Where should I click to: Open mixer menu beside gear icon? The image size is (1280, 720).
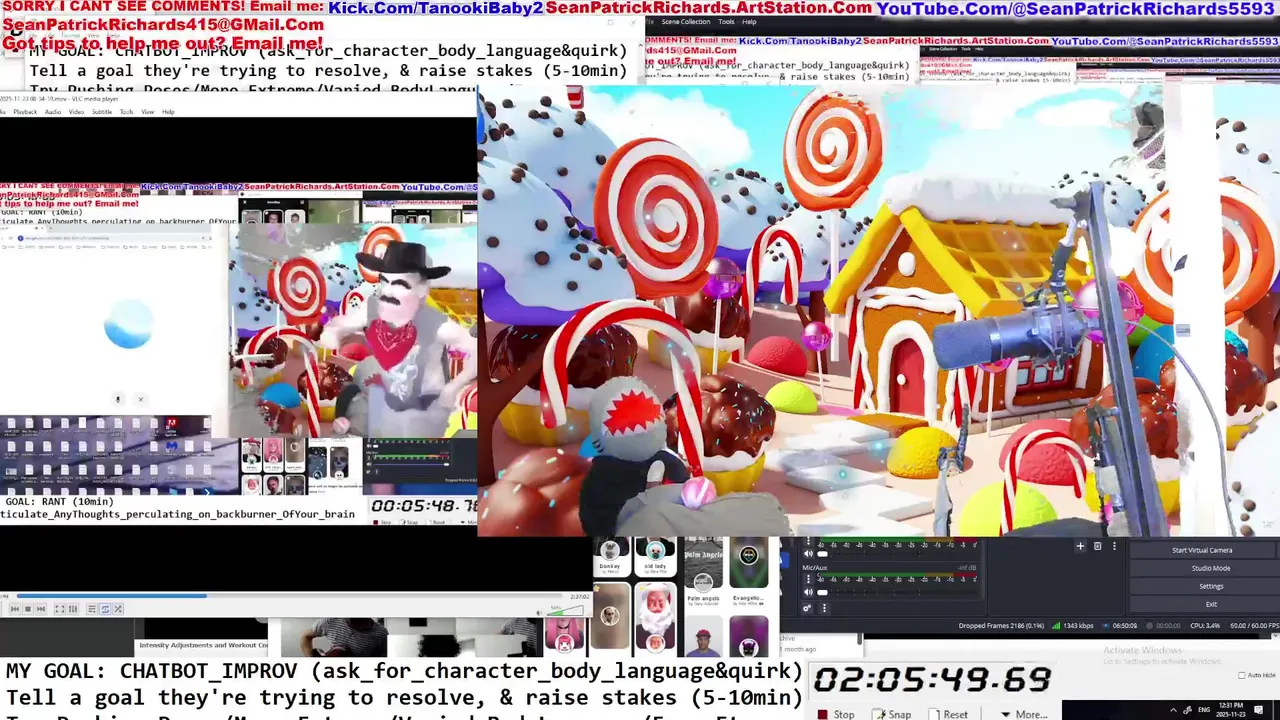(824, 607)
